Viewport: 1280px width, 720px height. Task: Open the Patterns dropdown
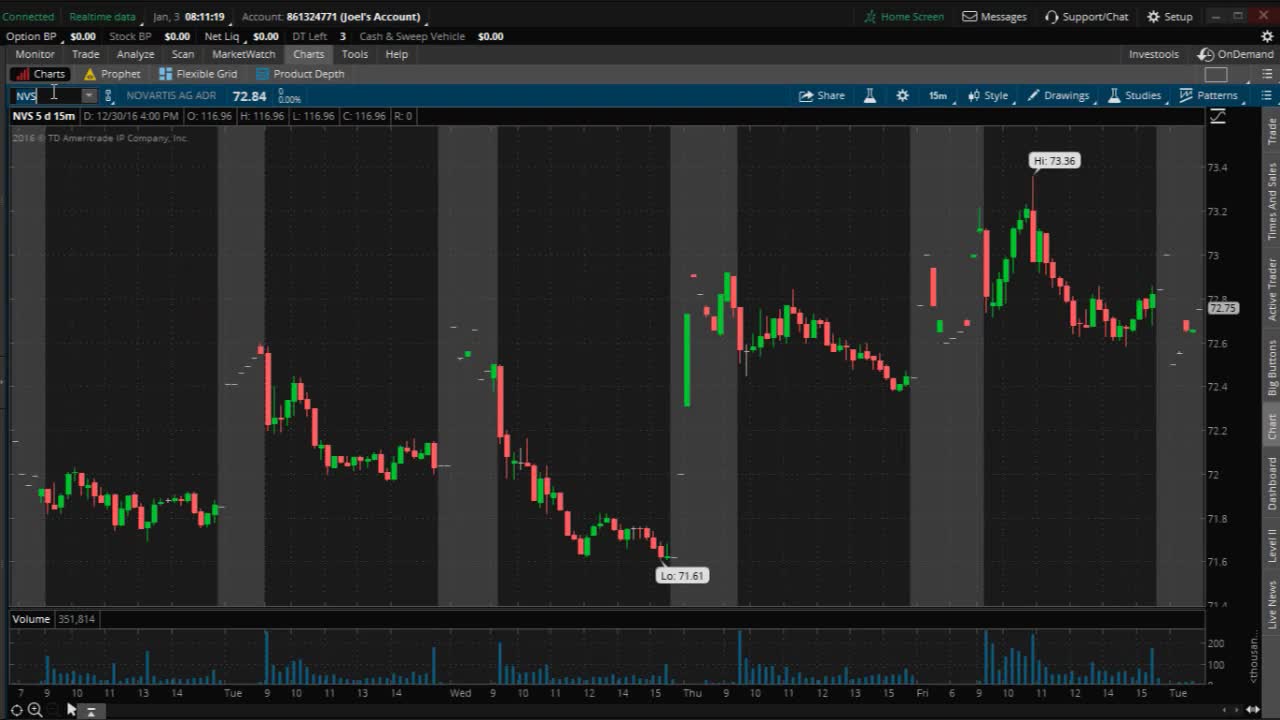click(1209, 96)
